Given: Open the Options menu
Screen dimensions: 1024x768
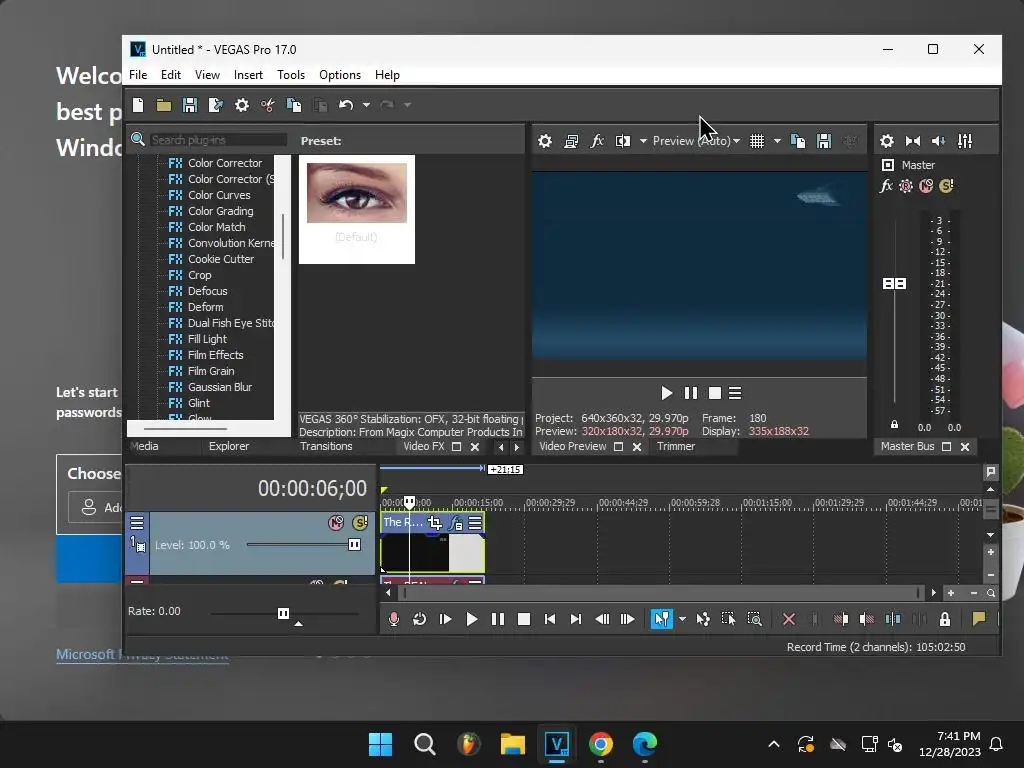Looking at the screenshot, I should click(340, 75).
